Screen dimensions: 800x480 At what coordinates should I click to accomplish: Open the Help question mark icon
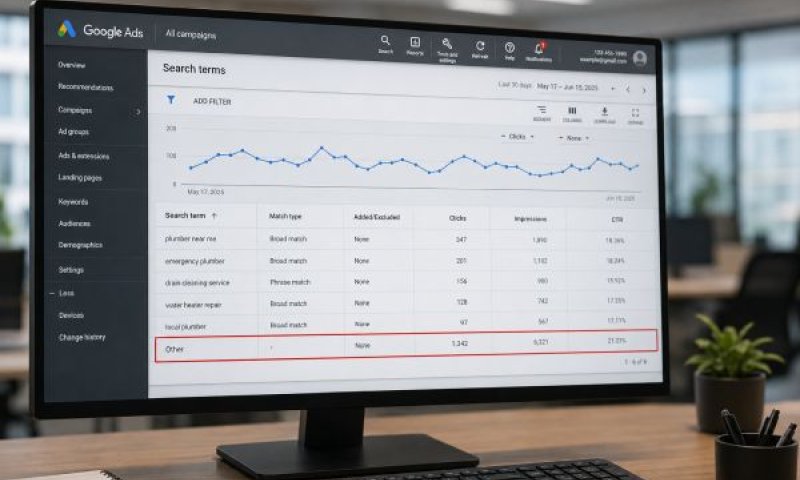click(509, 48)
